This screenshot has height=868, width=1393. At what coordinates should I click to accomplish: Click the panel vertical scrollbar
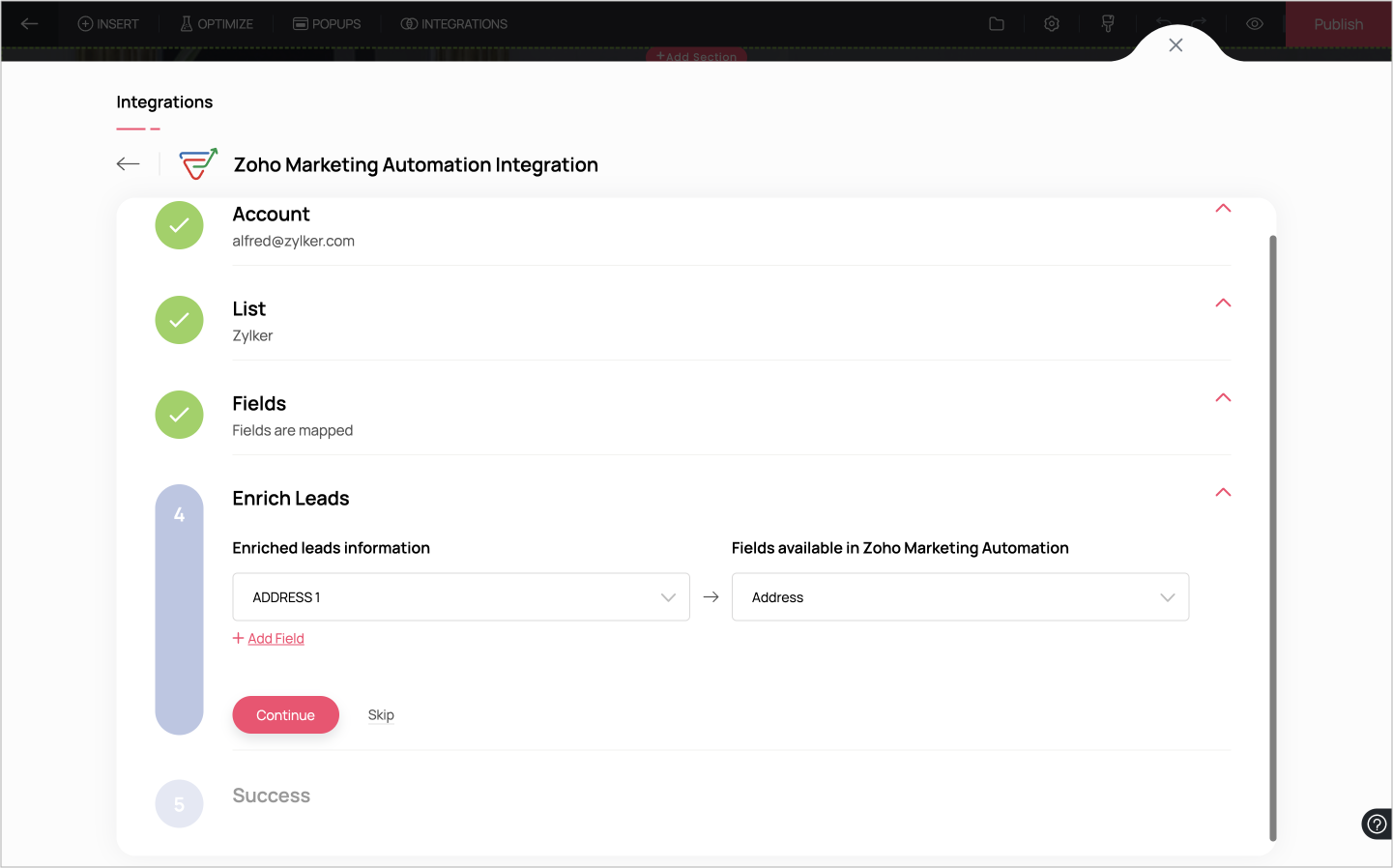coord(1273,538)
